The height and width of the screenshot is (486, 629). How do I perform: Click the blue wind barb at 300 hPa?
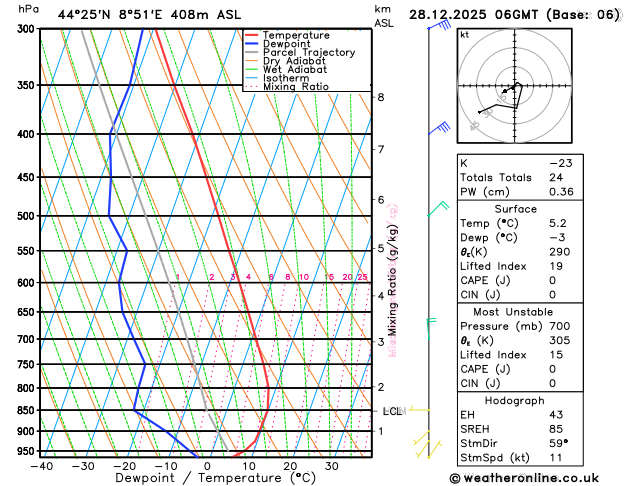[x=440, y=25]
